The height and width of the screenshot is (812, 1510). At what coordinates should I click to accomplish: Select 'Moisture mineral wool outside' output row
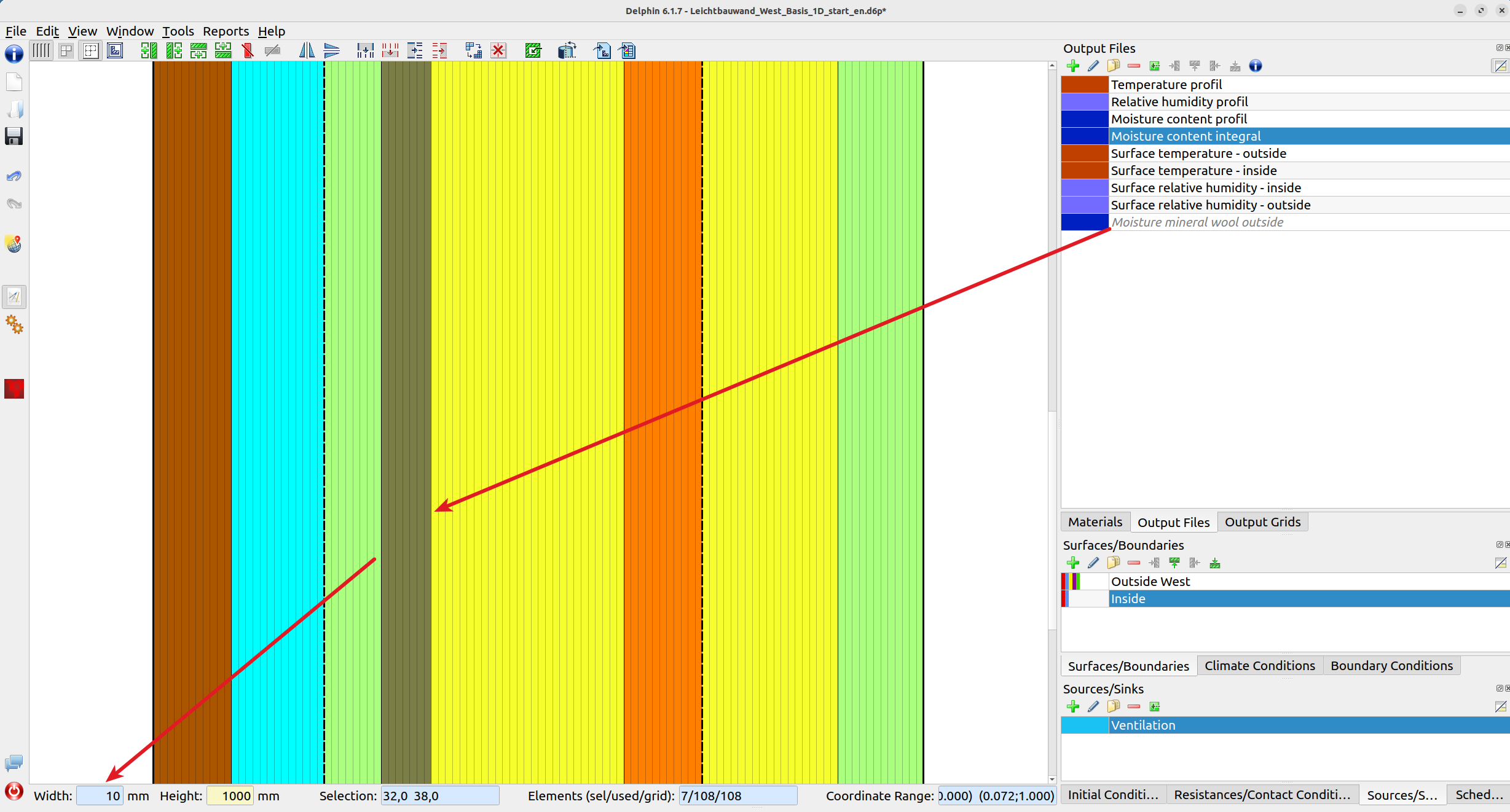1285,222
